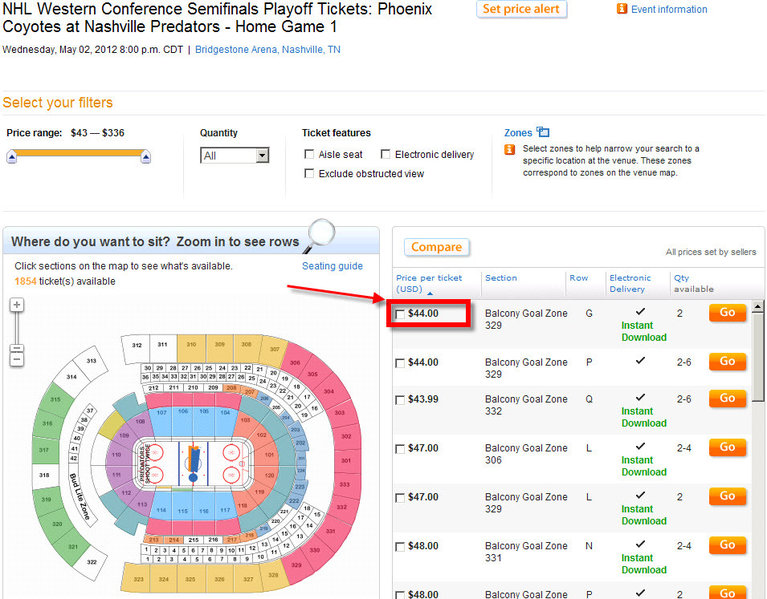This screenshot has height=599, width=767.
Task: Sort by Row column header
Action: point(579,278)
